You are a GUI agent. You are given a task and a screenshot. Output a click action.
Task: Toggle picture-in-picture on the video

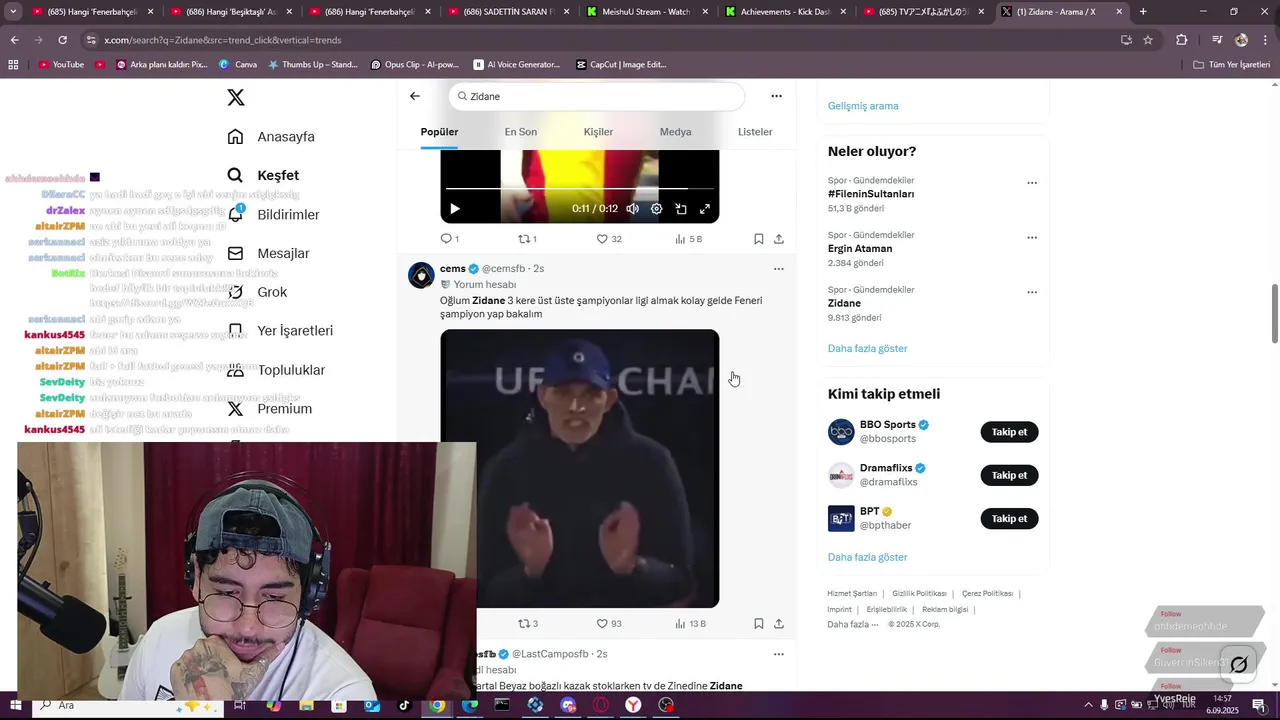click(x=681, y=209)
